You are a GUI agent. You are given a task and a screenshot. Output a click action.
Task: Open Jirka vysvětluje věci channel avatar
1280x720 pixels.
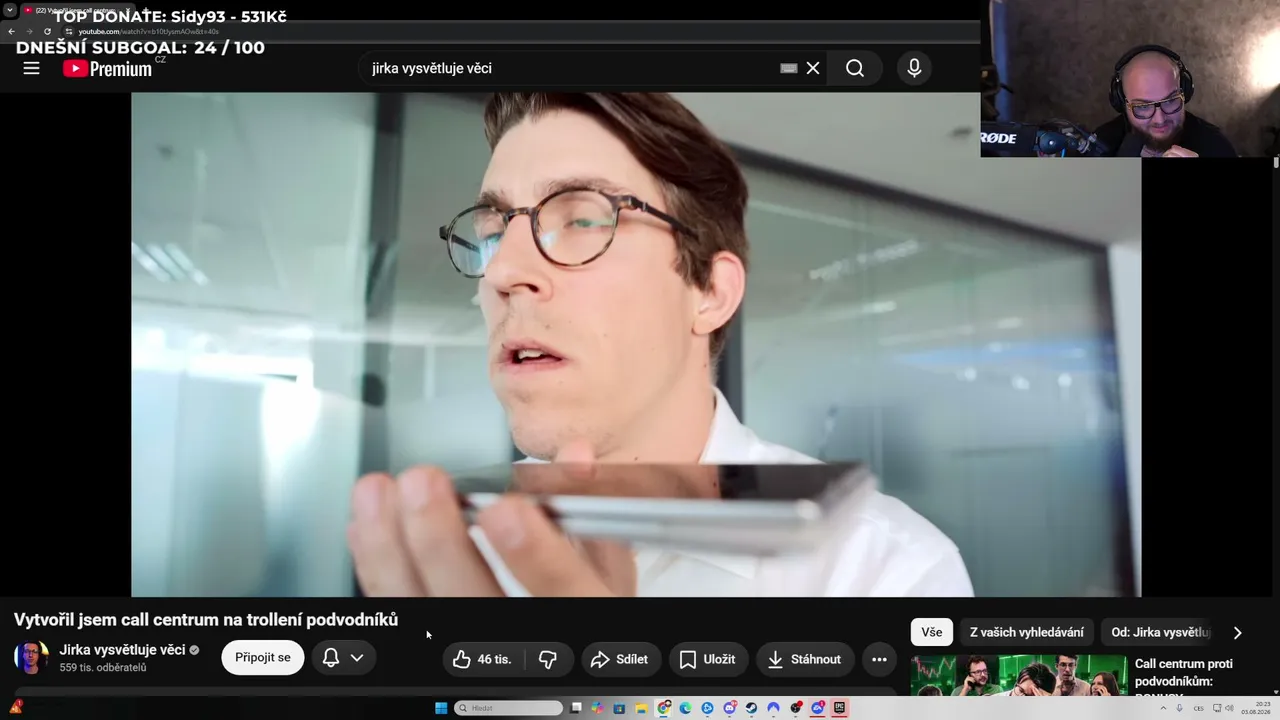tap(31, 657)
